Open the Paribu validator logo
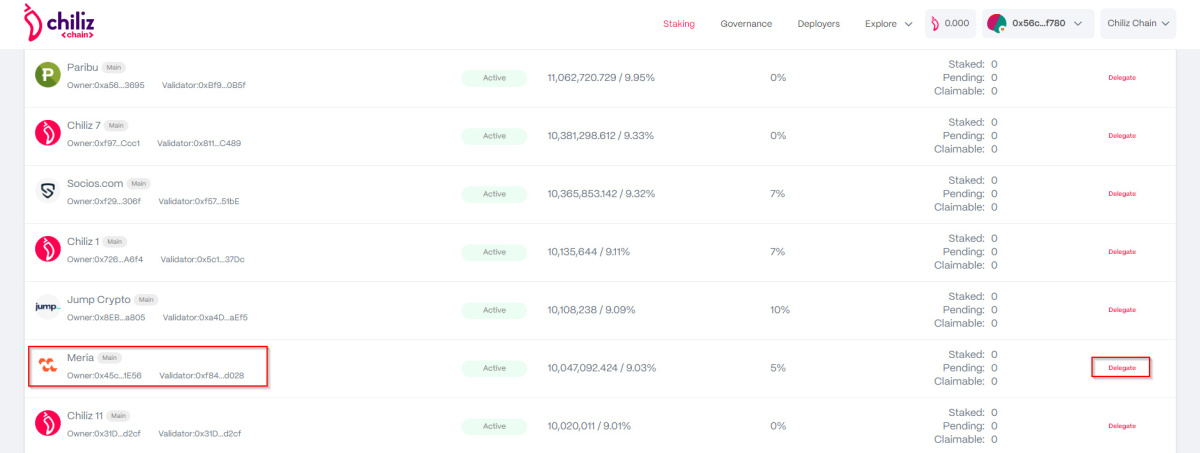Image resolution: width=1200 pixels, height=453 pixels. click(x=48, y=75)
